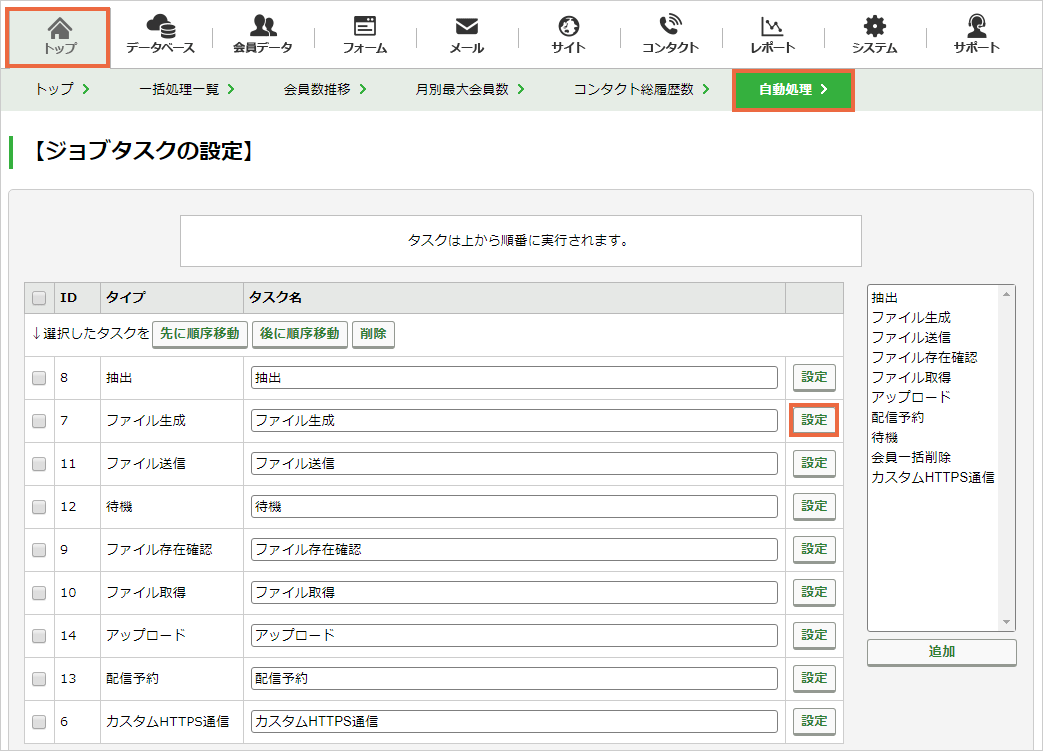Open the 一括処理一覧 submenu tab
Screen dimensions: 1043x751
point(187,89)
